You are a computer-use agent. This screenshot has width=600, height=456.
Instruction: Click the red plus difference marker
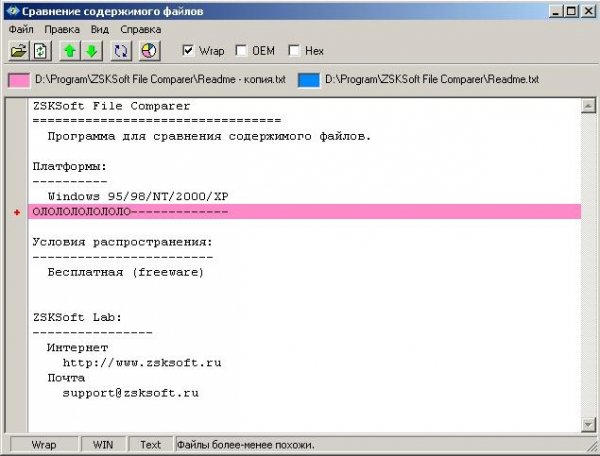tap(17, 212)
